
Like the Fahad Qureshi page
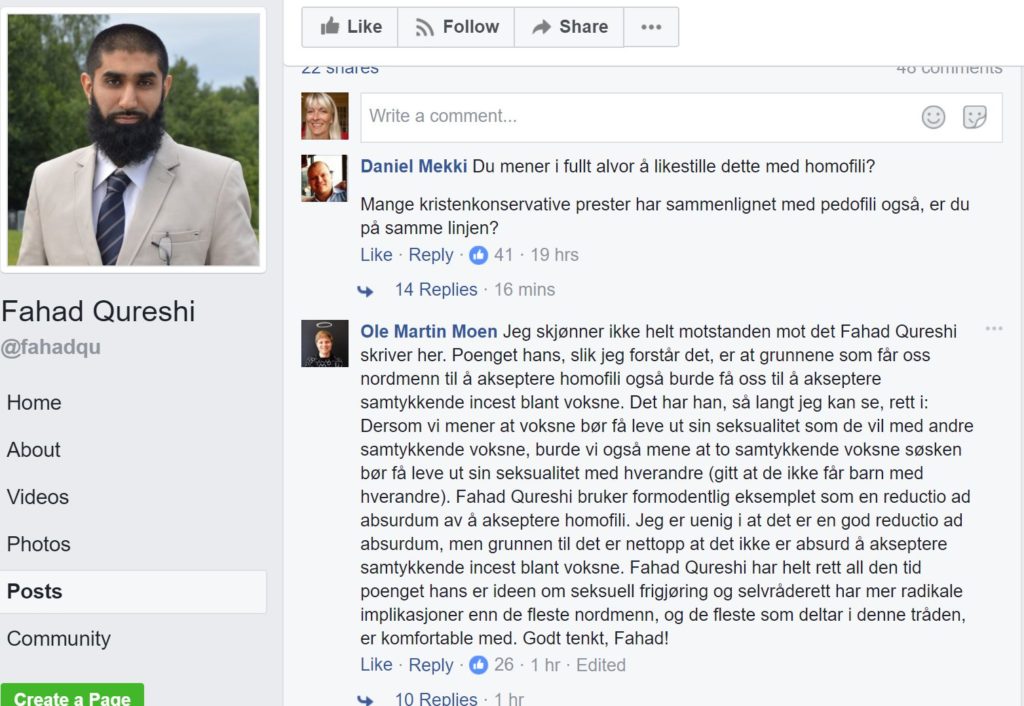pos(350,27)
